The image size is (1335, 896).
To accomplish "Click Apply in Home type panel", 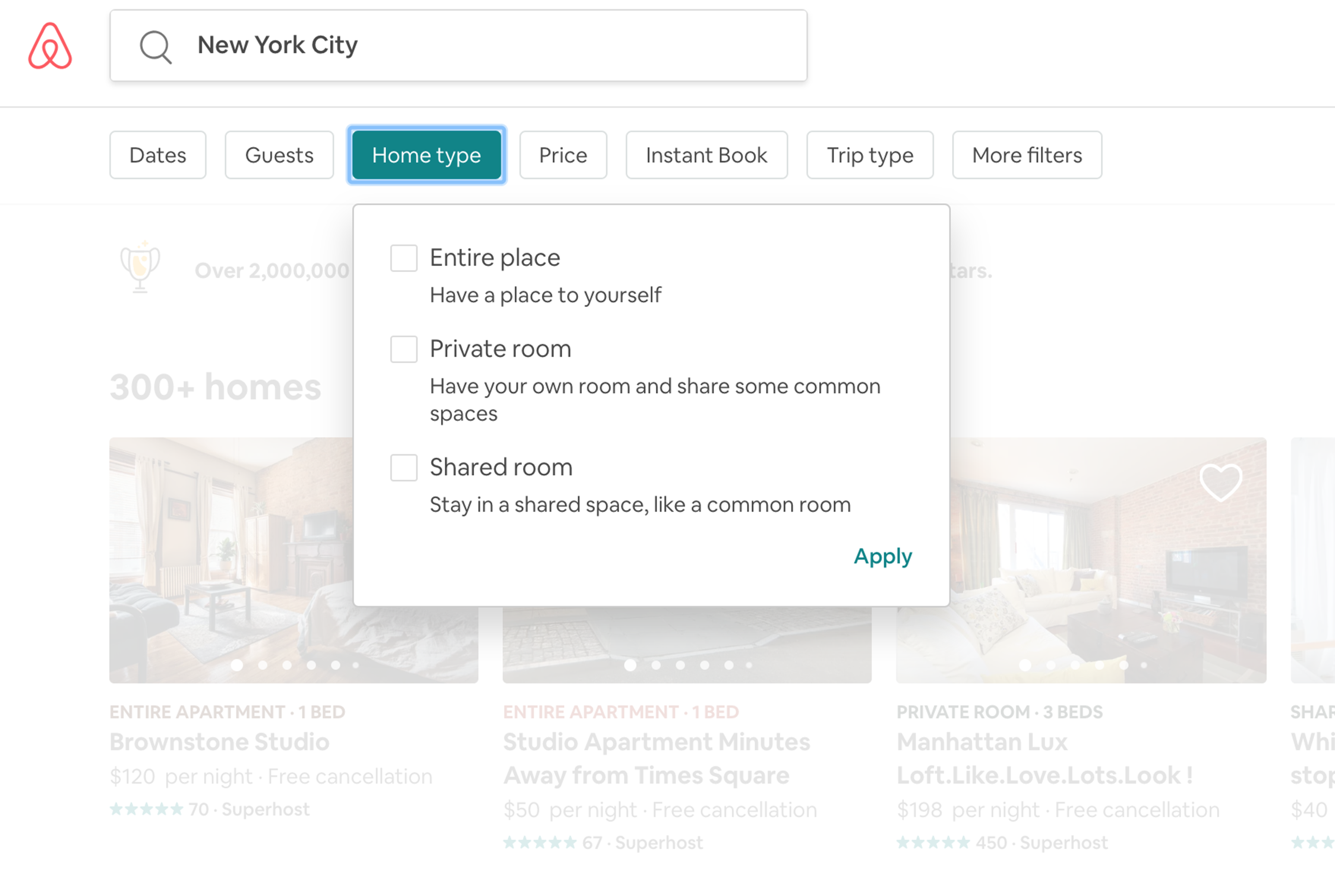I will click(882, 556).
